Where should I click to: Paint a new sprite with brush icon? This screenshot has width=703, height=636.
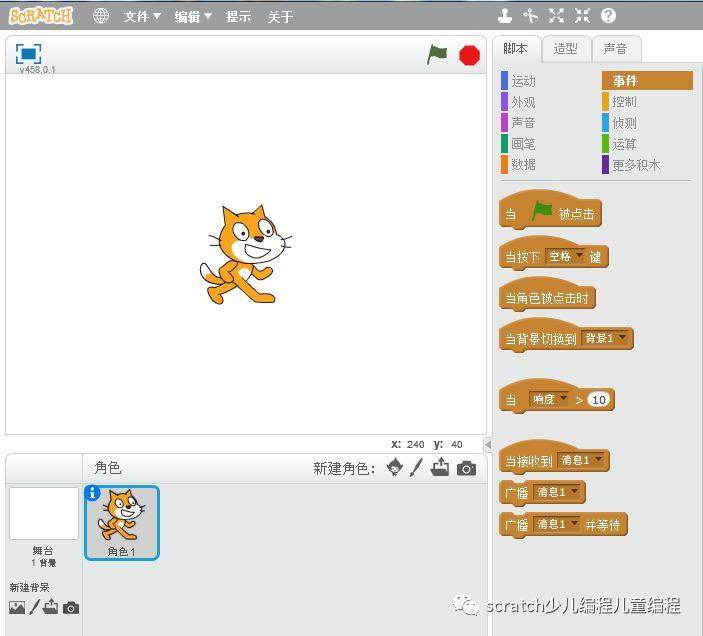pyautogui.click(x=416, y=467)
